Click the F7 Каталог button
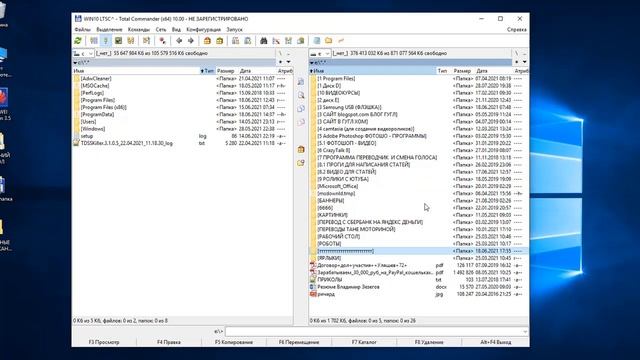Image resolution: width=640 pixels, height=360 pixels. tap(364, 342)
